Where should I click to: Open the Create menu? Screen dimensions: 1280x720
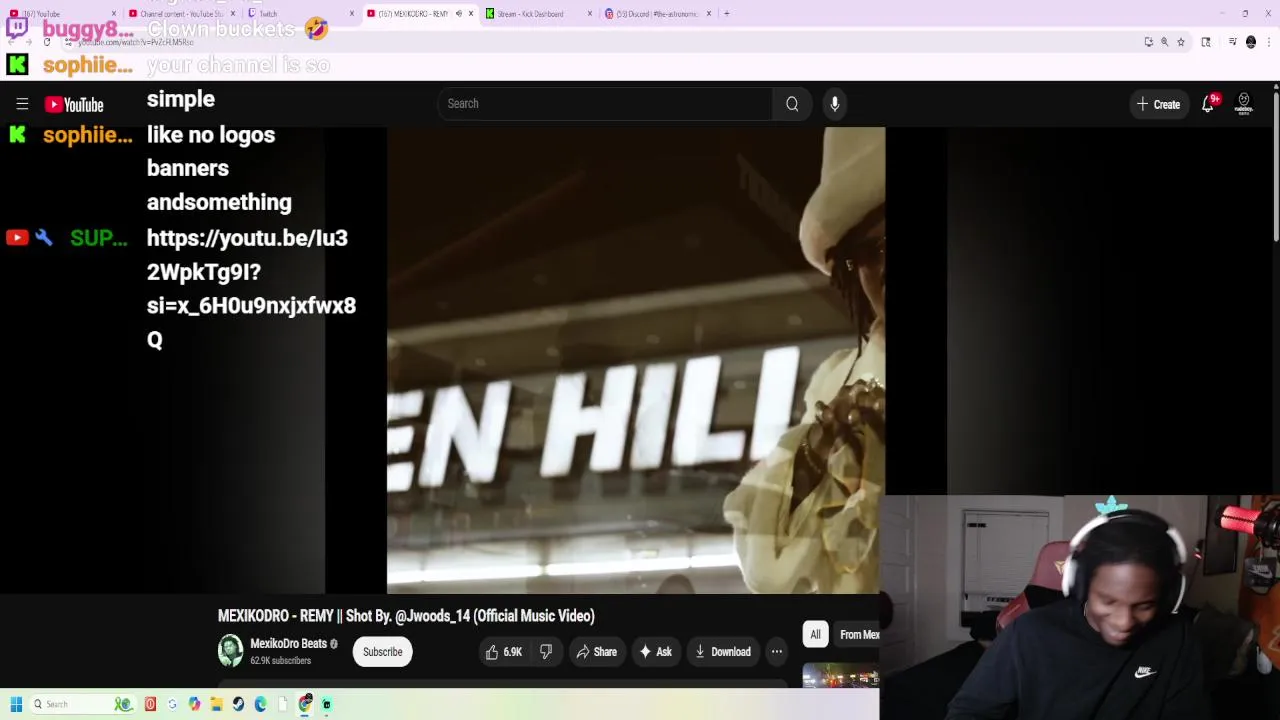(1158, 104)
